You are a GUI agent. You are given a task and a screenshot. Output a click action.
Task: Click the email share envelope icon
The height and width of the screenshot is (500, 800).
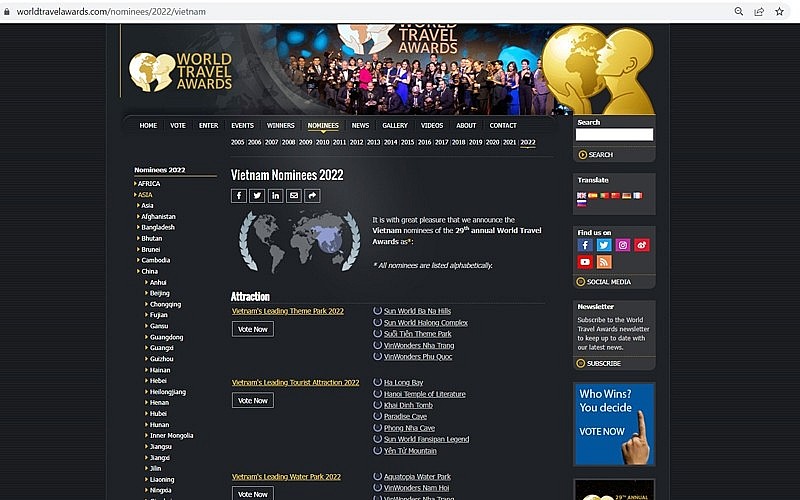pyautogui.click(x=294, y=196)
